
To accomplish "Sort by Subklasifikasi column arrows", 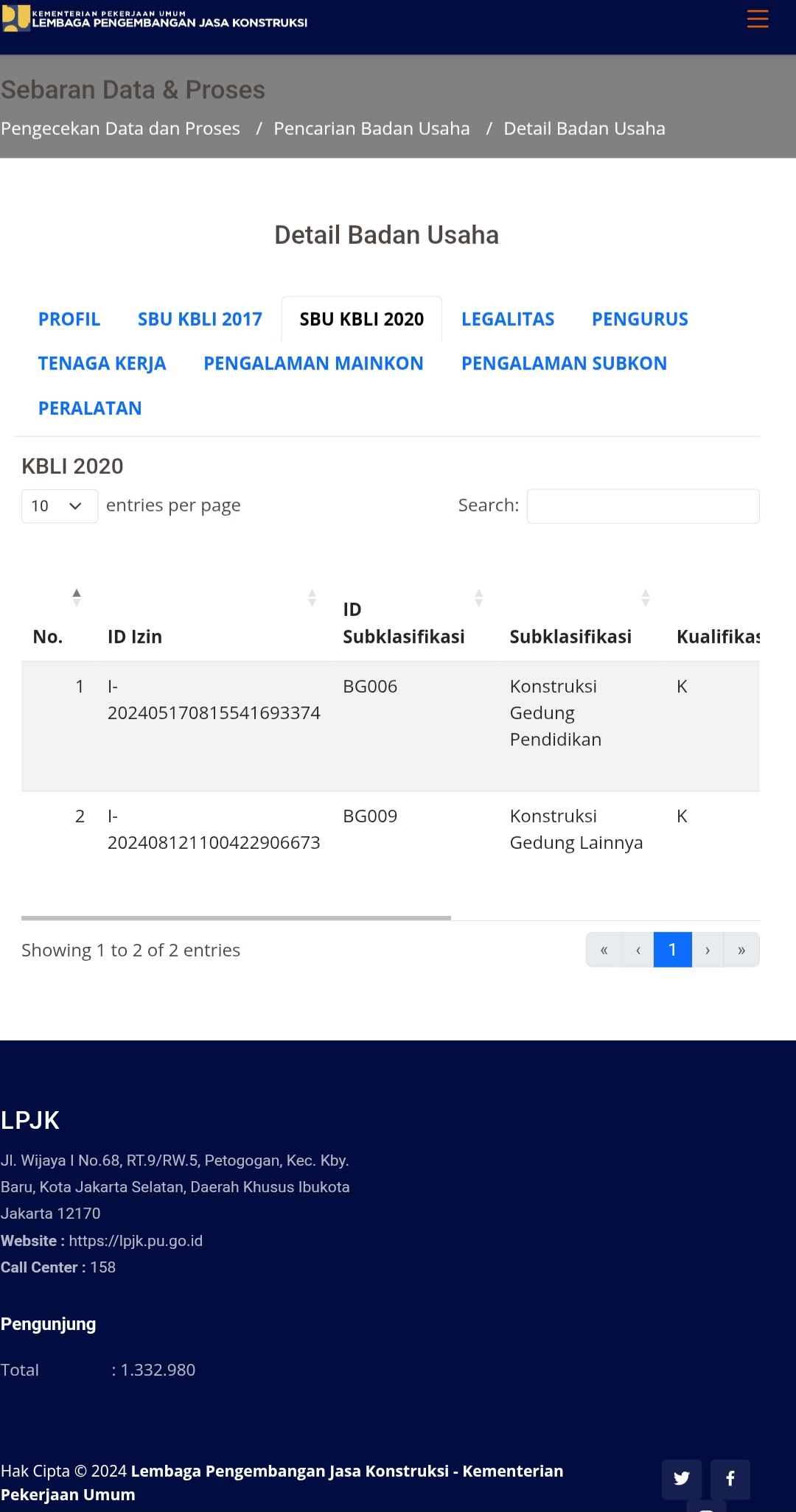I will (646, 597).
